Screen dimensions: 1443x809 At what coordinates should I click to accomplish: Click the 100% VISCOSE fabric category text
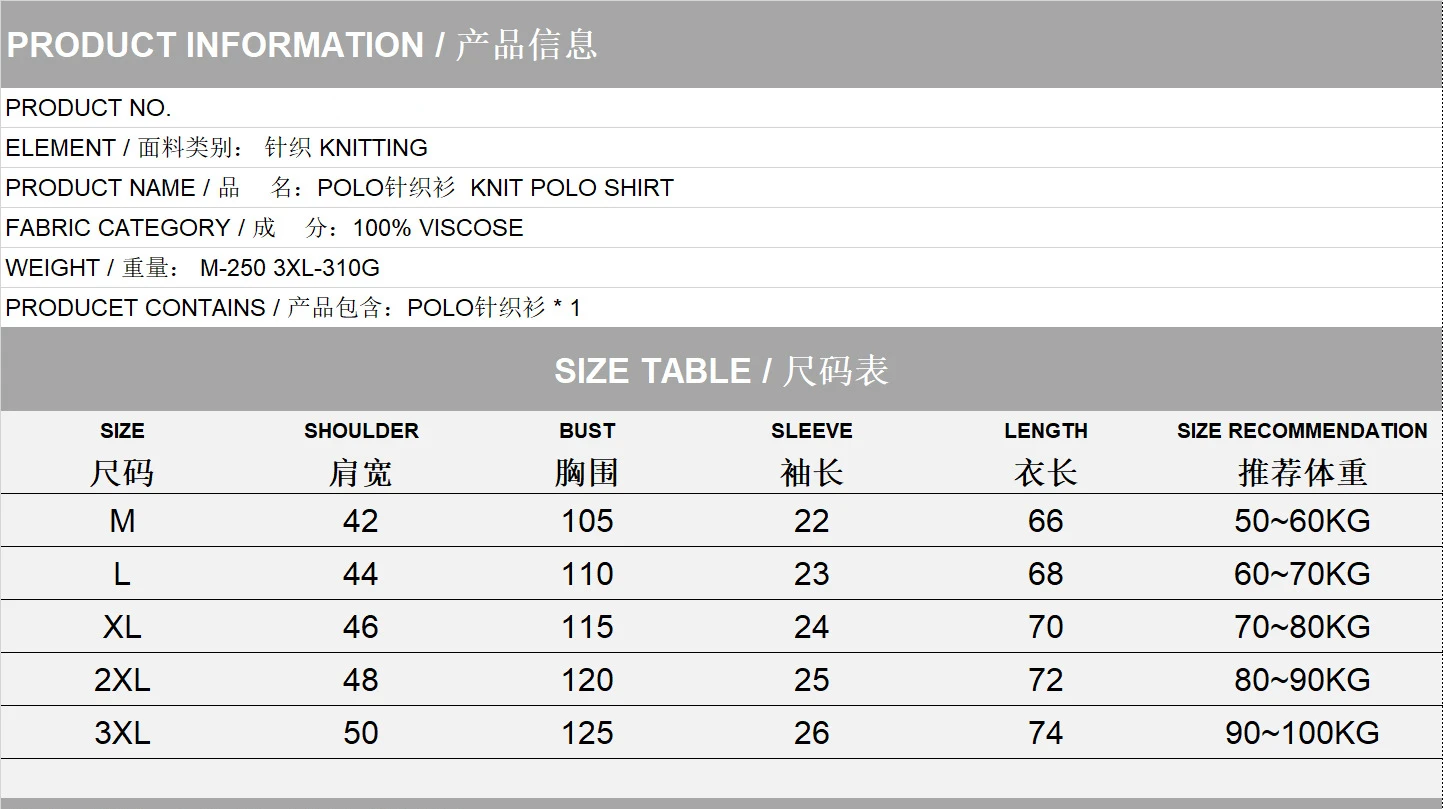point(437,228)
